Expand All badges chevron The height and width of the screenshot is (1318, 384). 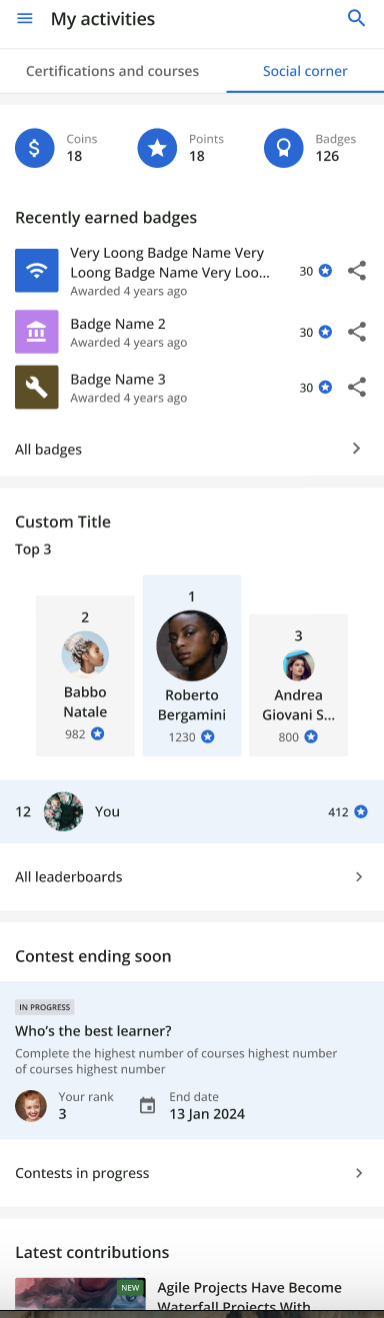[357, 449]
